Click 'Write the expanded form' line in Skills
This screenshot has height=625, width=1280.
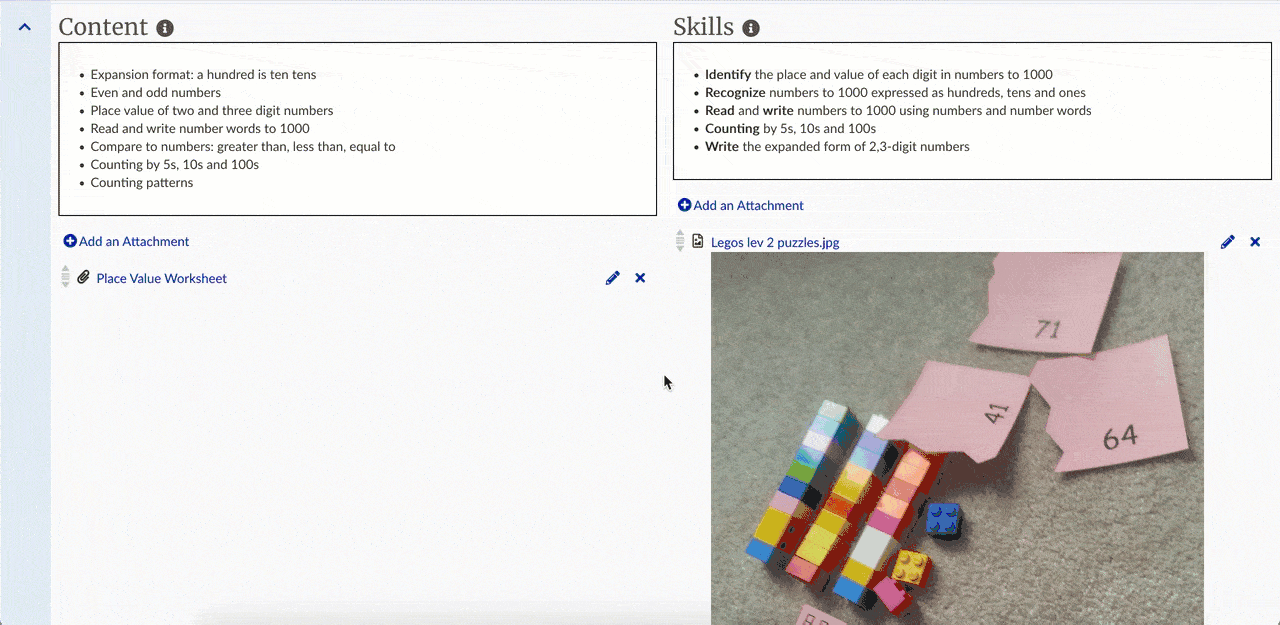pyautogui.click(x=837, y=146)
